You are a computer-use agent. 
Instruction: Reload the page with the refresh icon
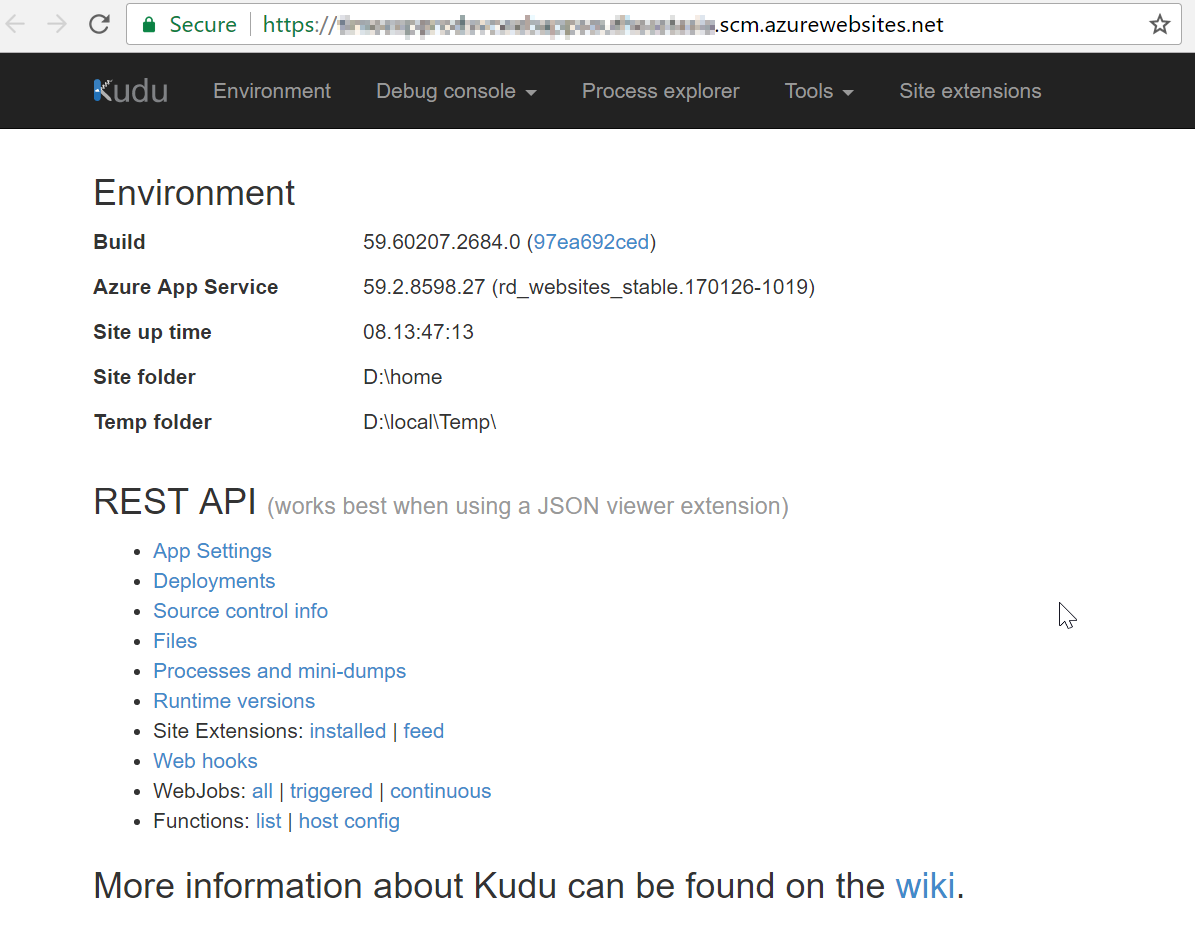point(100,24)
